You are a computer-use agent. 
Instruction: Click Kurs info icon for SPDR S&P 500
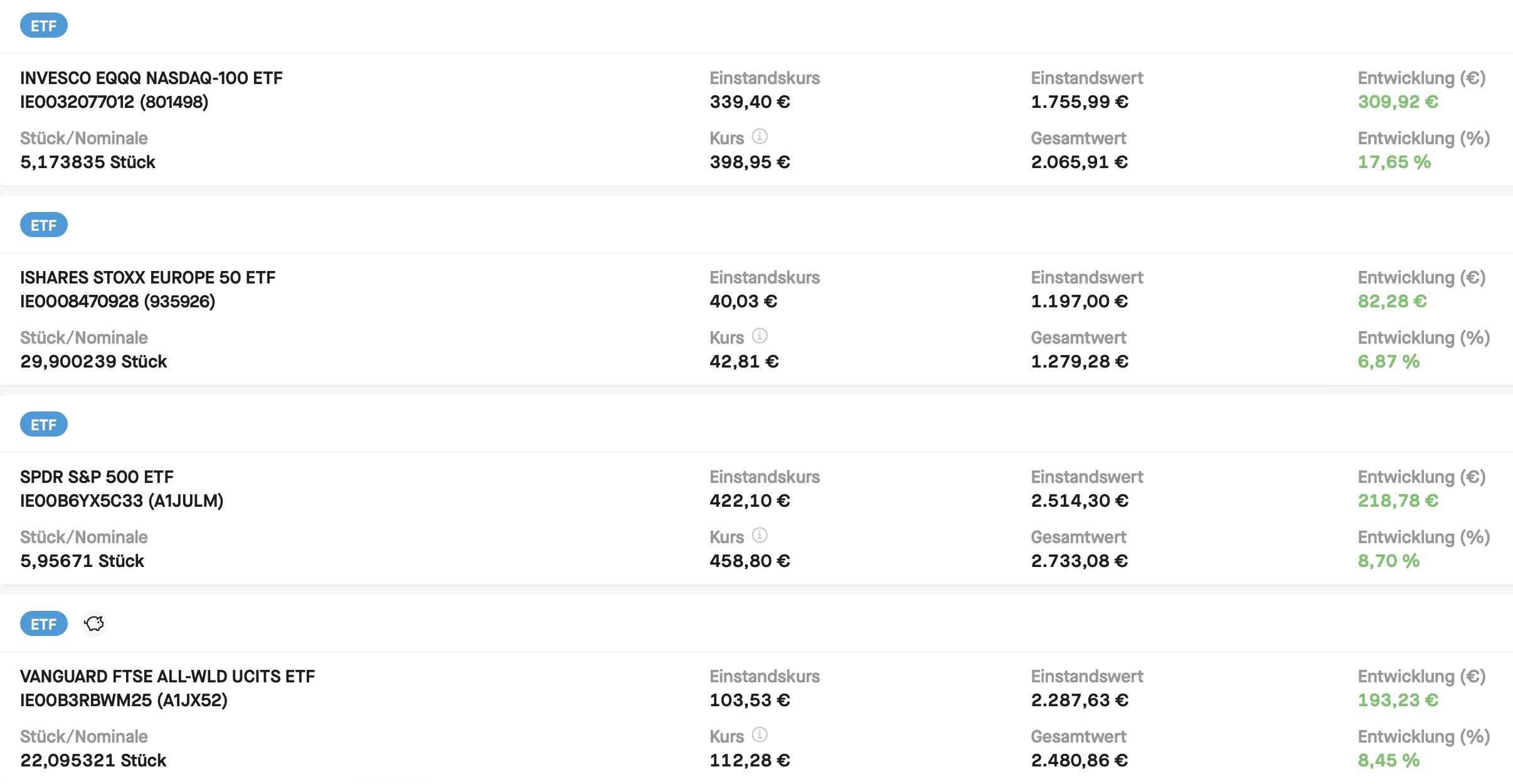coord(760,535)
